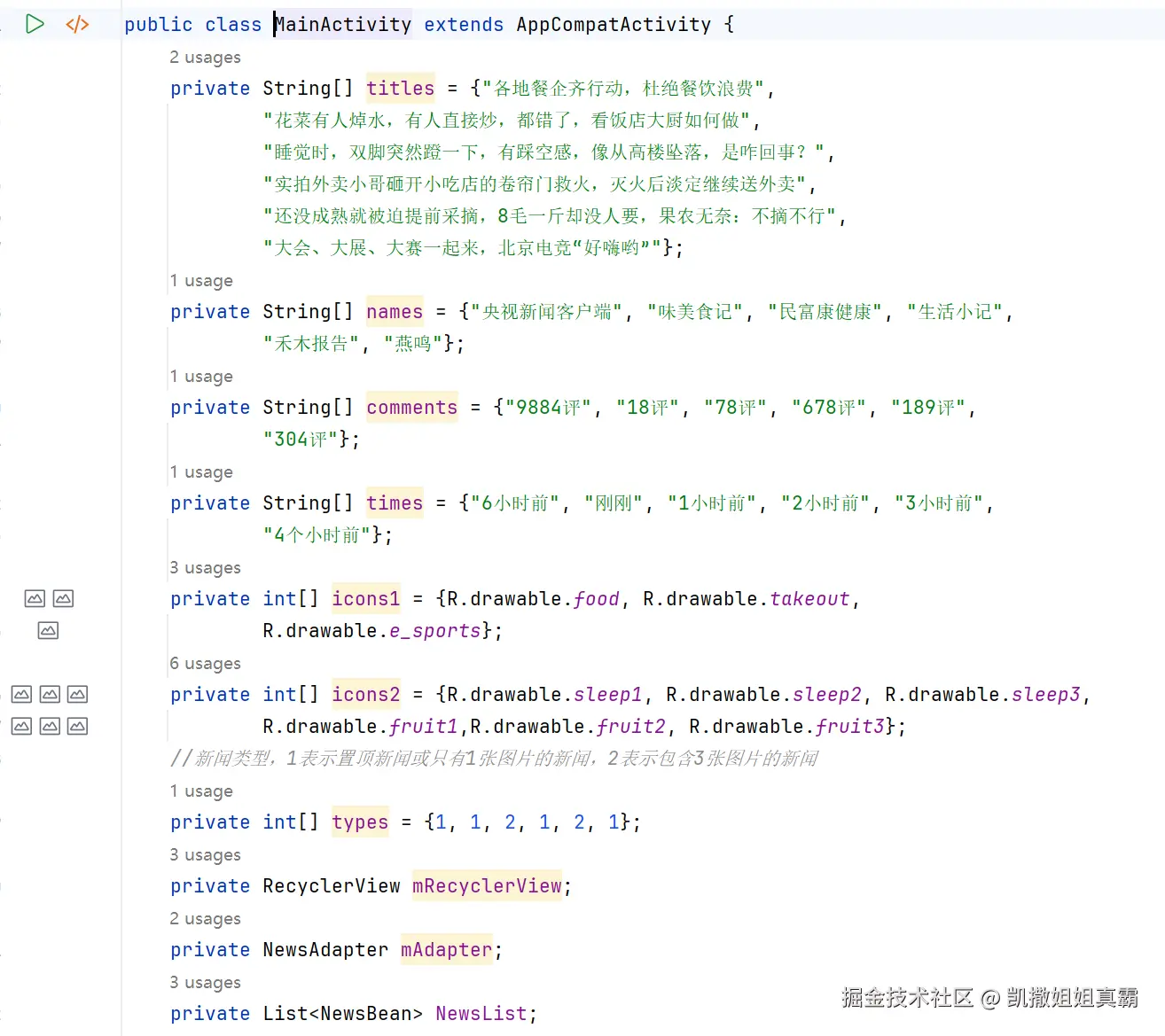1165x1036 pixels.
Task: Run MainActivity using the green play icon
Action: [x=35, y=24]
